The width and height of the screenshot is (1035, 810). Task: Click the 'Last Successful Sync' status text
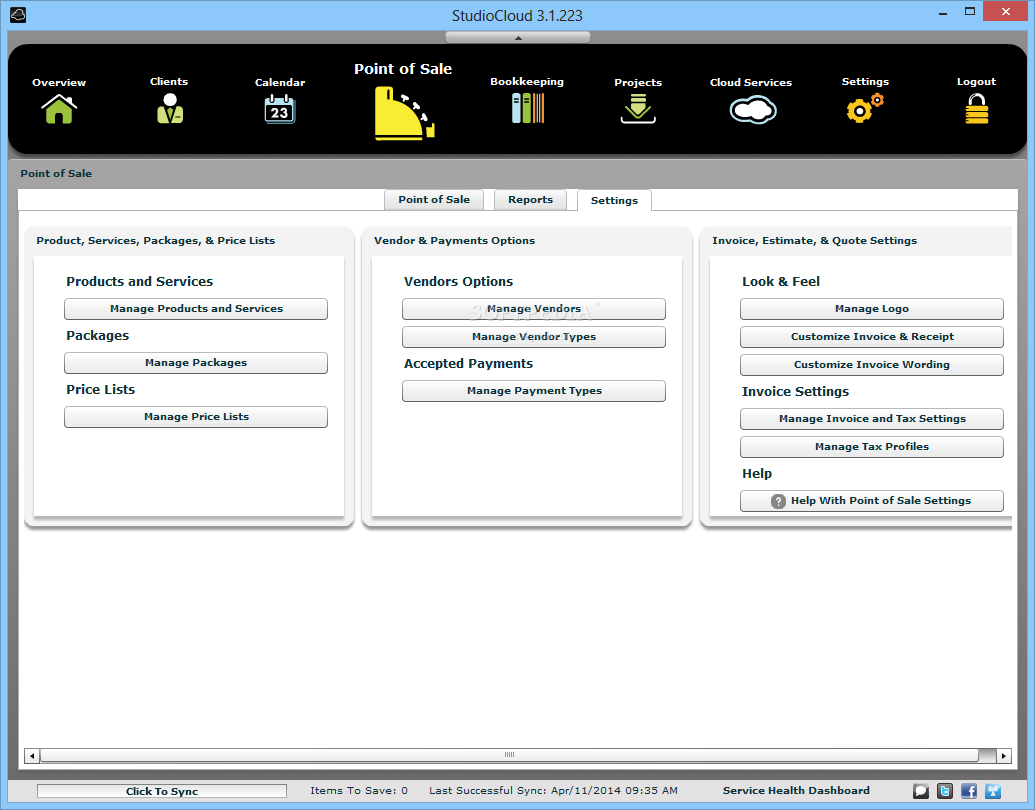click(x=553, y=790)
